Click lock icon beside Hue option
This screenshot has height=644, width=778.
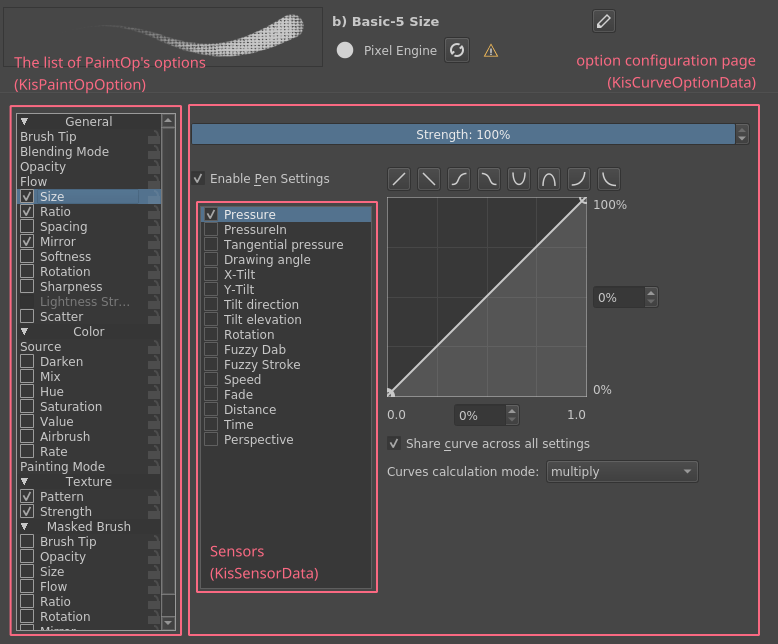[x=154, y=392]
